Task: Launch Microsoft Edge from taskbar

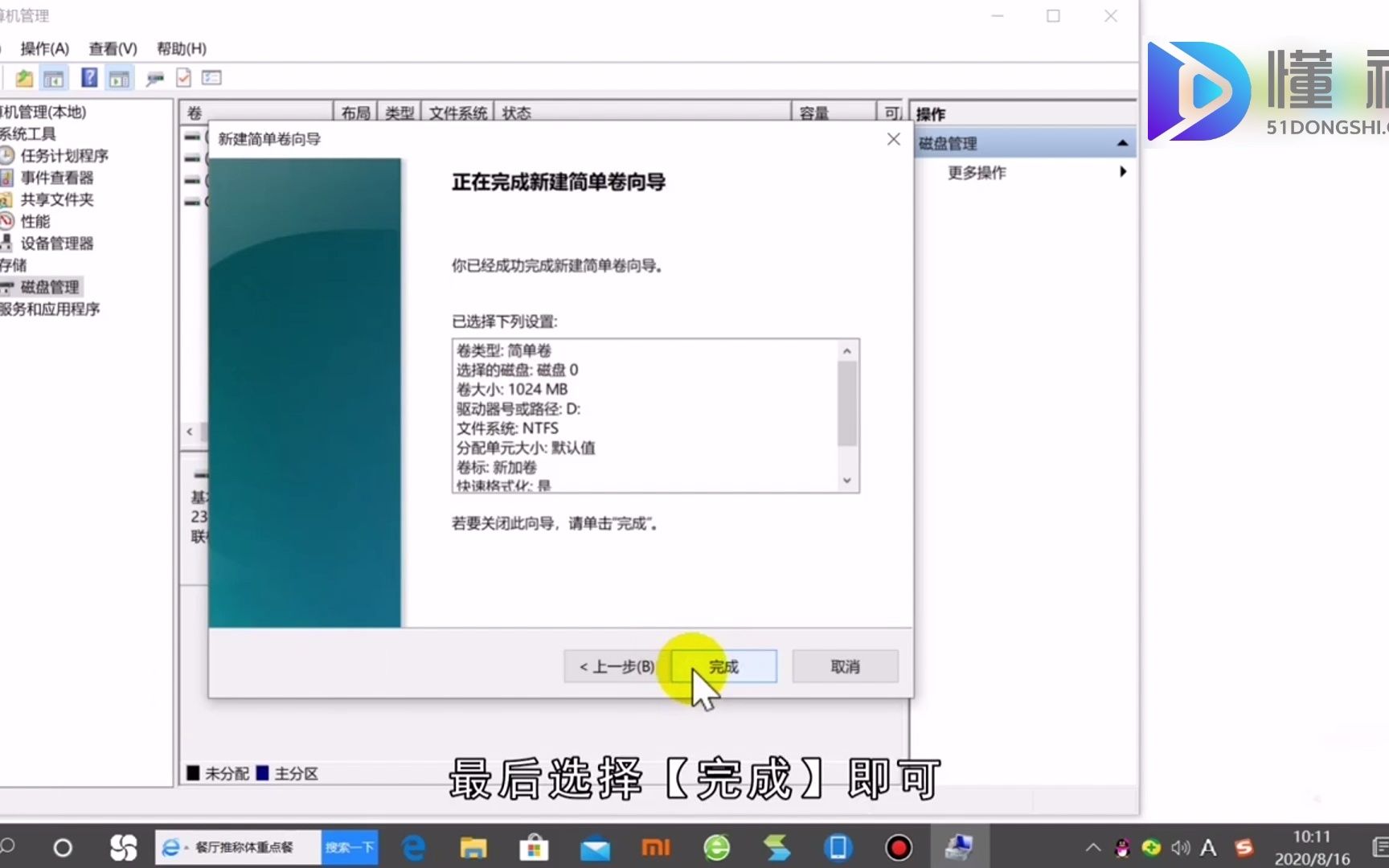Action: (414, 847)
